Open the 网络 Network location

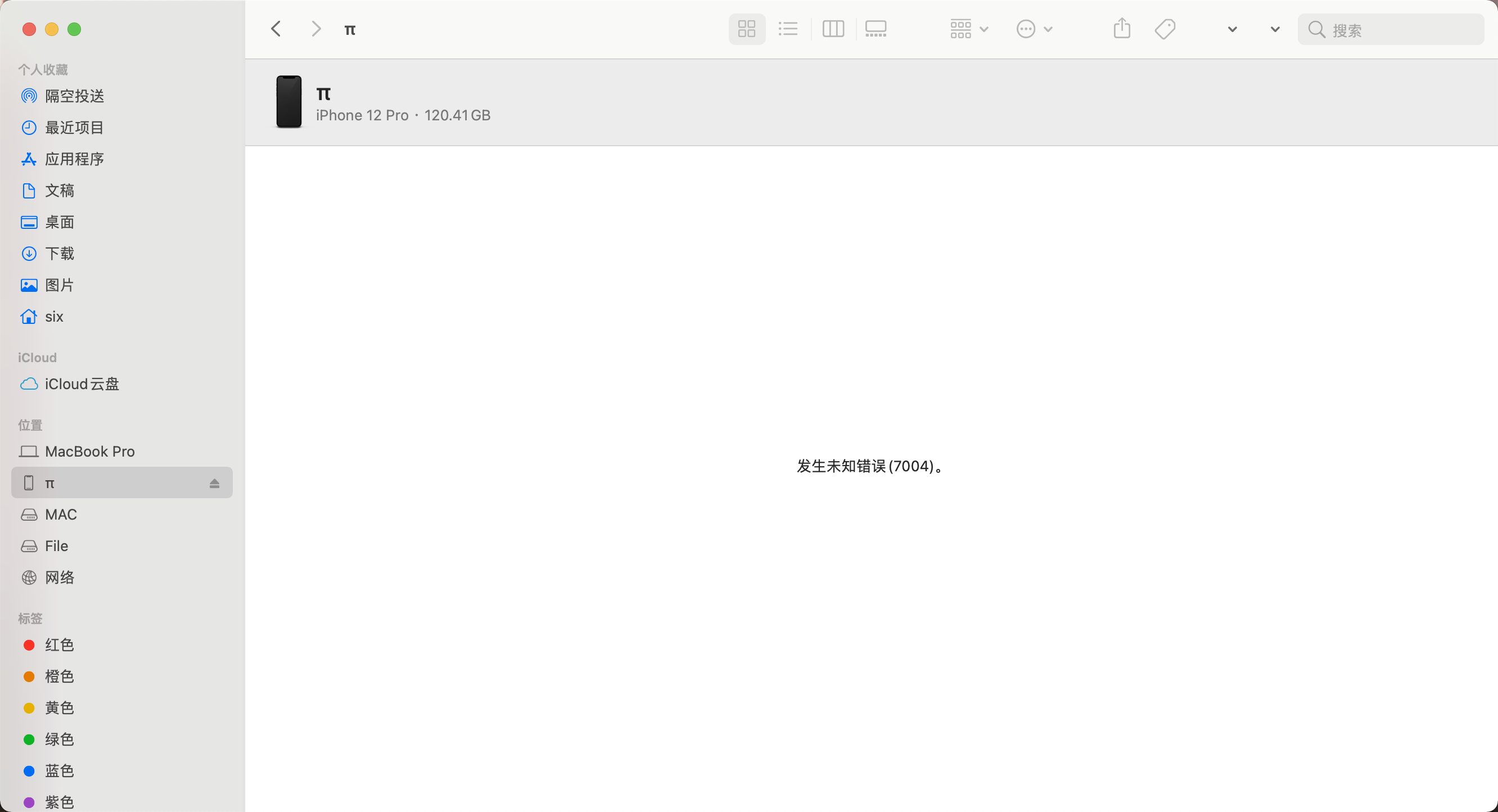59,578
